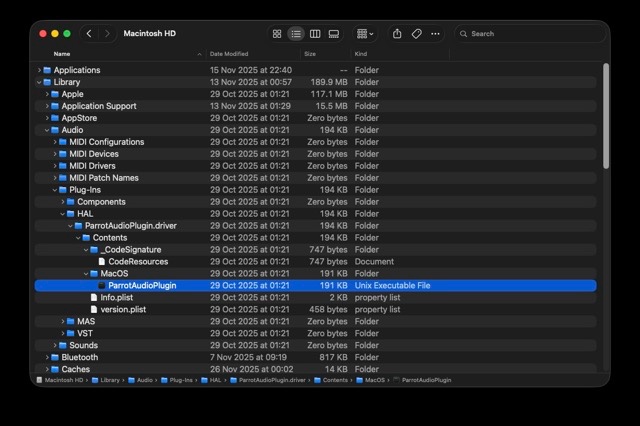Sort by the Kind column header
The image size is (640, 426).
pos(361,54)
